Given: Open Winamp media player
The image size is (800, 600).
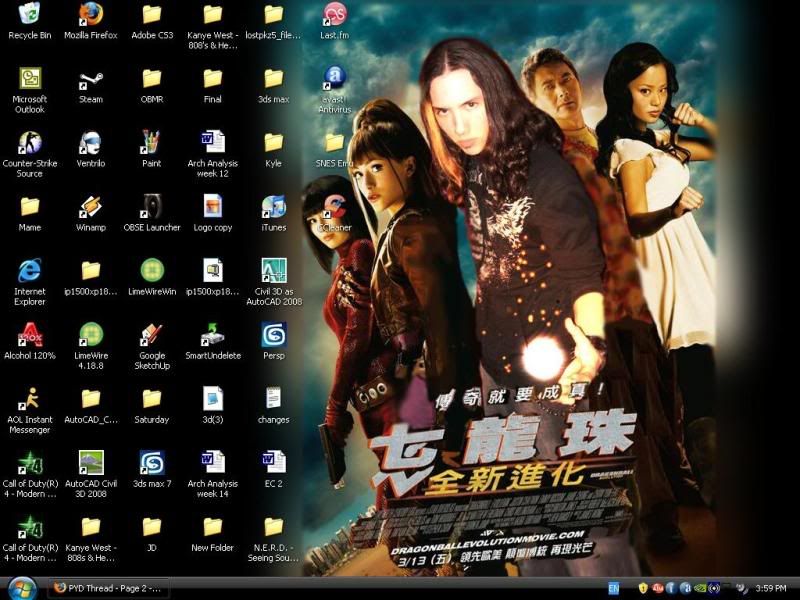Looking at the screenshot, I should pos(90,206).
